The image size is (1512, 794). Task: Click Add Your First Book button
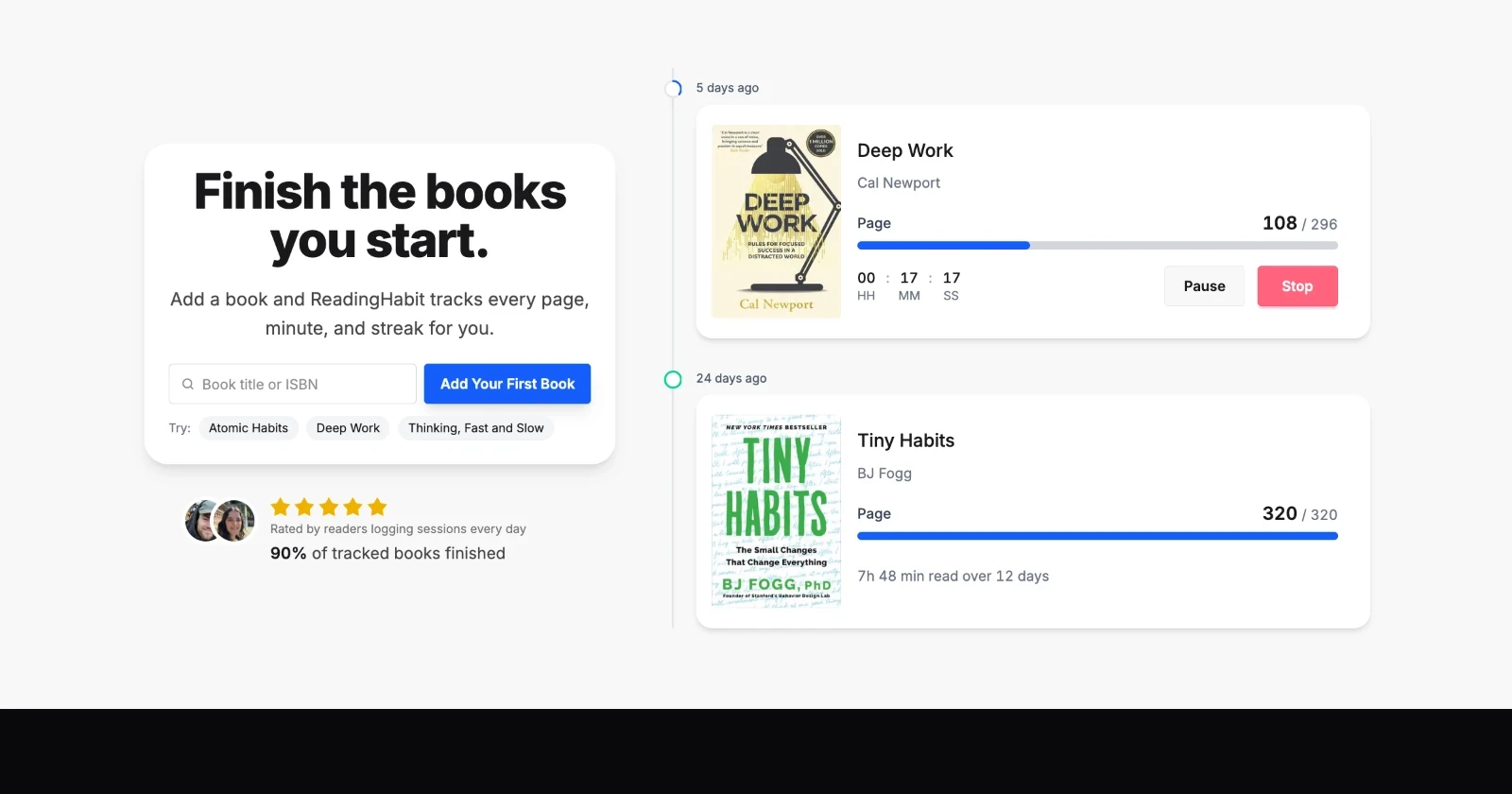tap(507, 384)
